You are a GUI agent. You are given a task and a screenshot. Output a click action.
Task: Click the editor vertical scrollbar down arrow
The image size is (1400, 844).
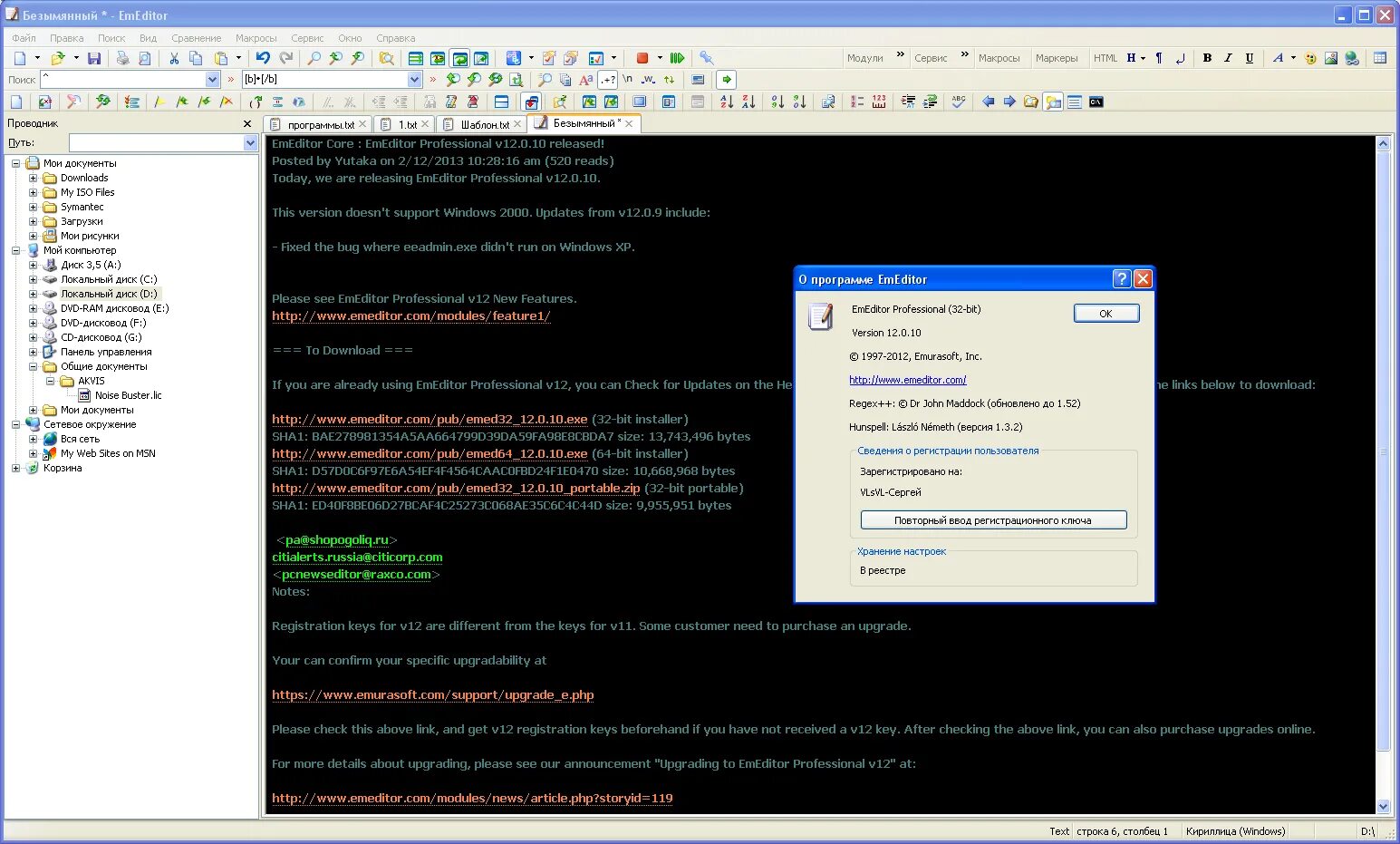(1384, 806)
